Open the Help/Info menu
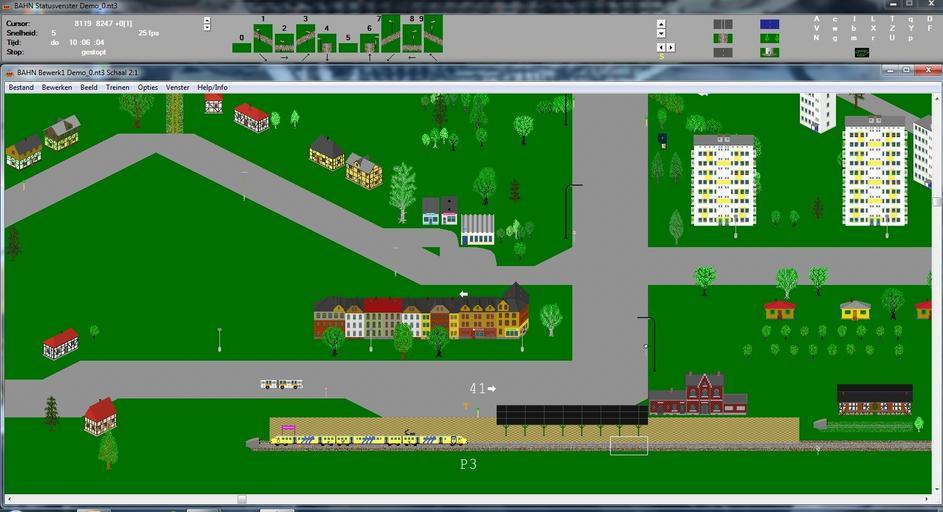 [212, 88]
